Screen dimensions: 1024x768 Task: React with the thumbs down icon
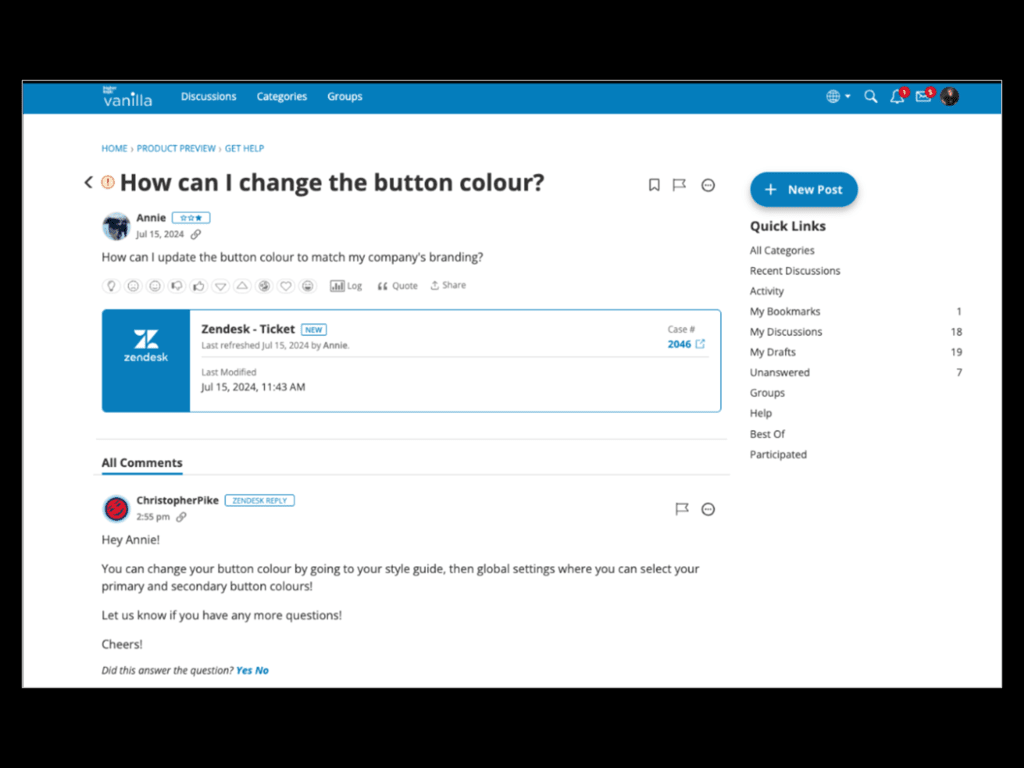pyautogui.click(x=176, y=286)
